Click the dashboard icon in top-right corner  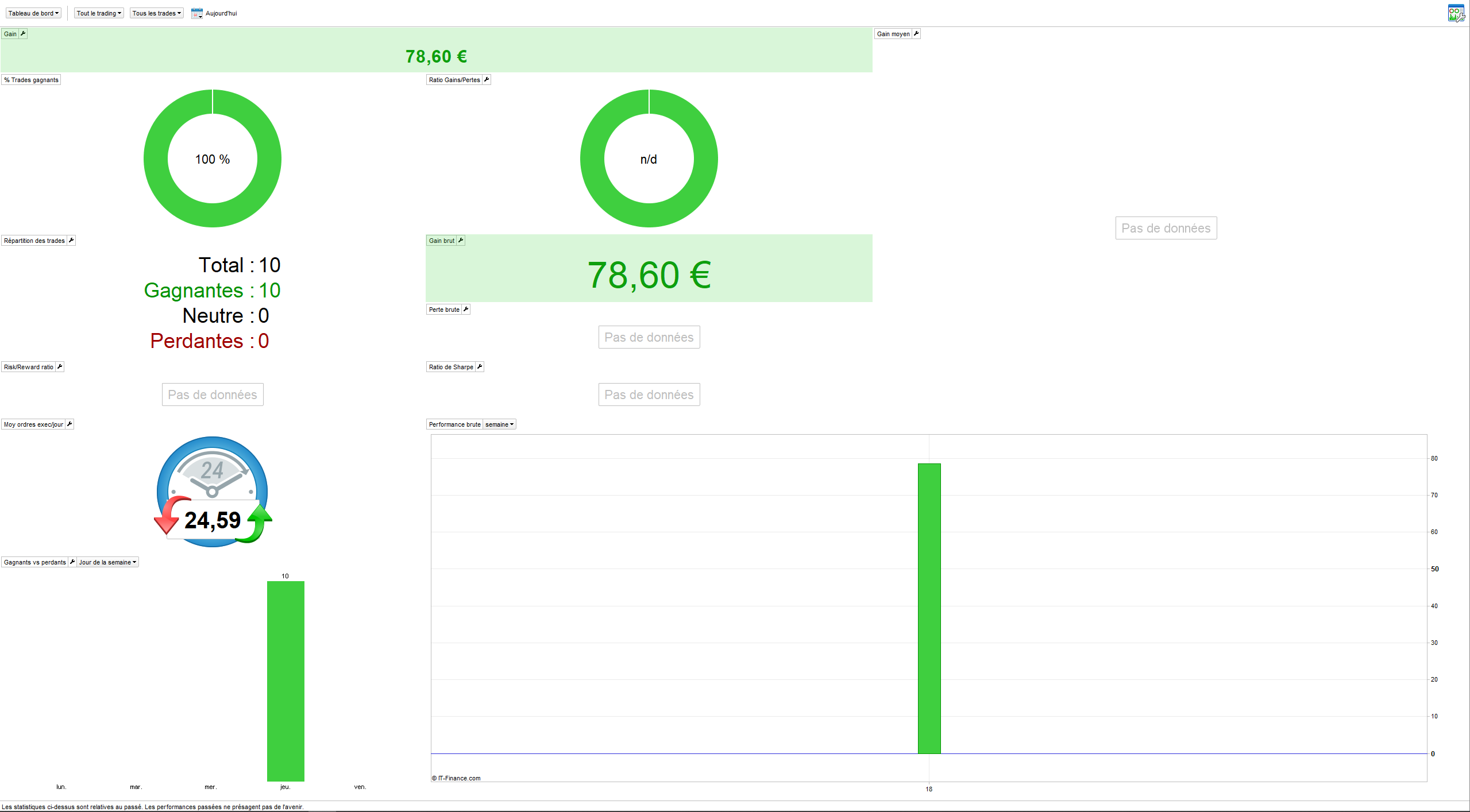(x=1456, y=13)
